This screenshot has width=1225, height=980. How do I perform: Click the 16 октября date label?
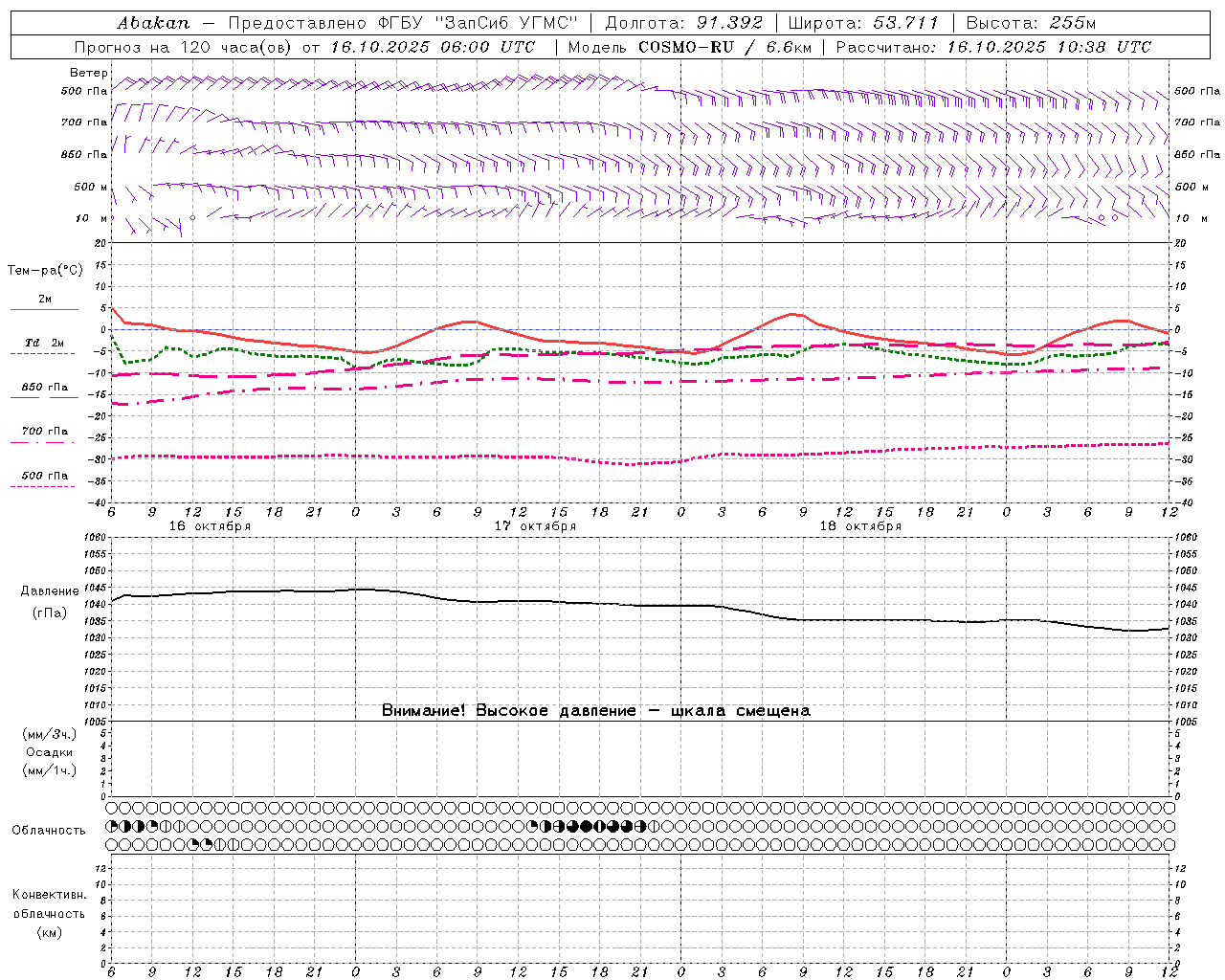tap(210, 526)
